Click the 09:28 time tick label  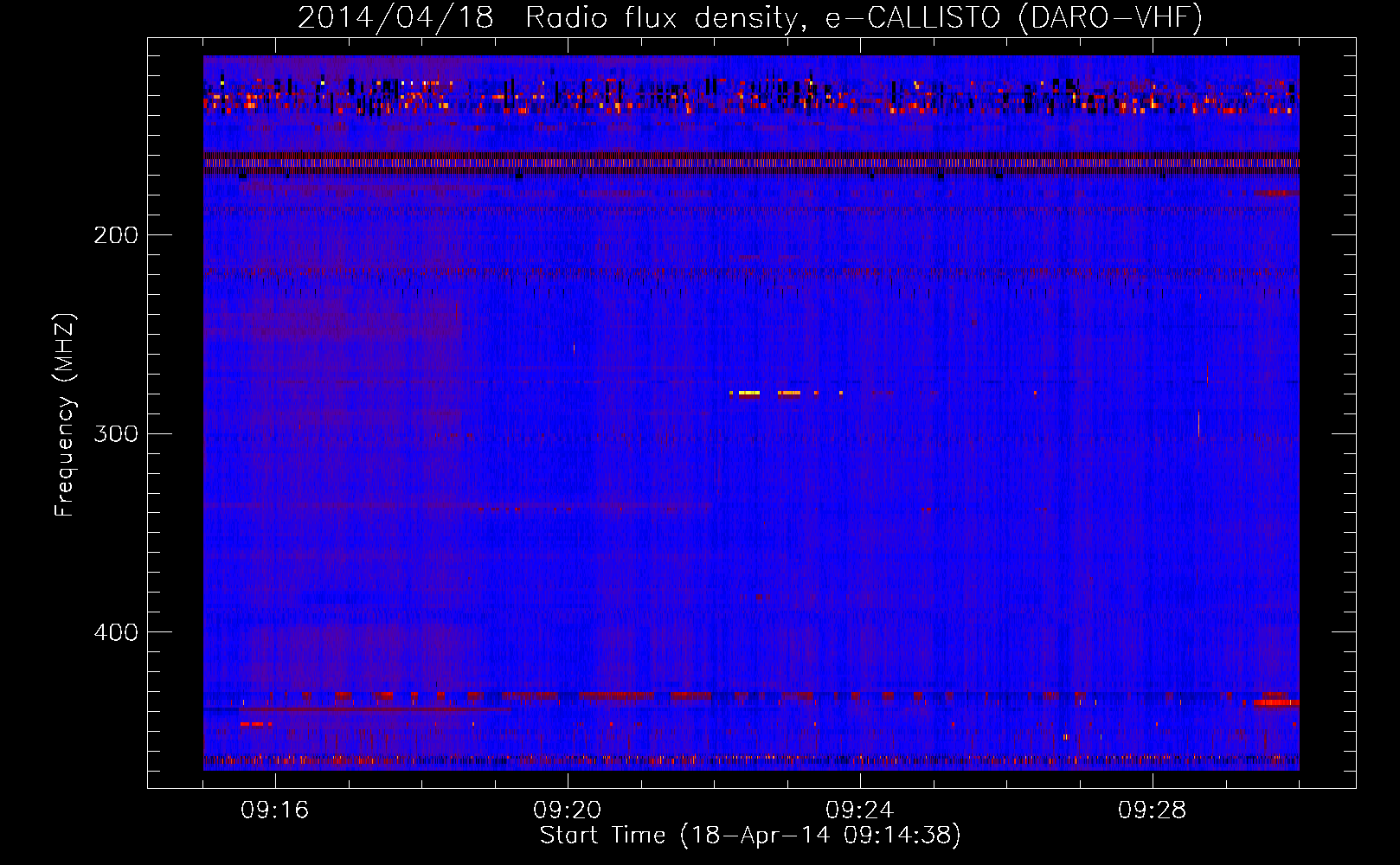click(1153, 810)
